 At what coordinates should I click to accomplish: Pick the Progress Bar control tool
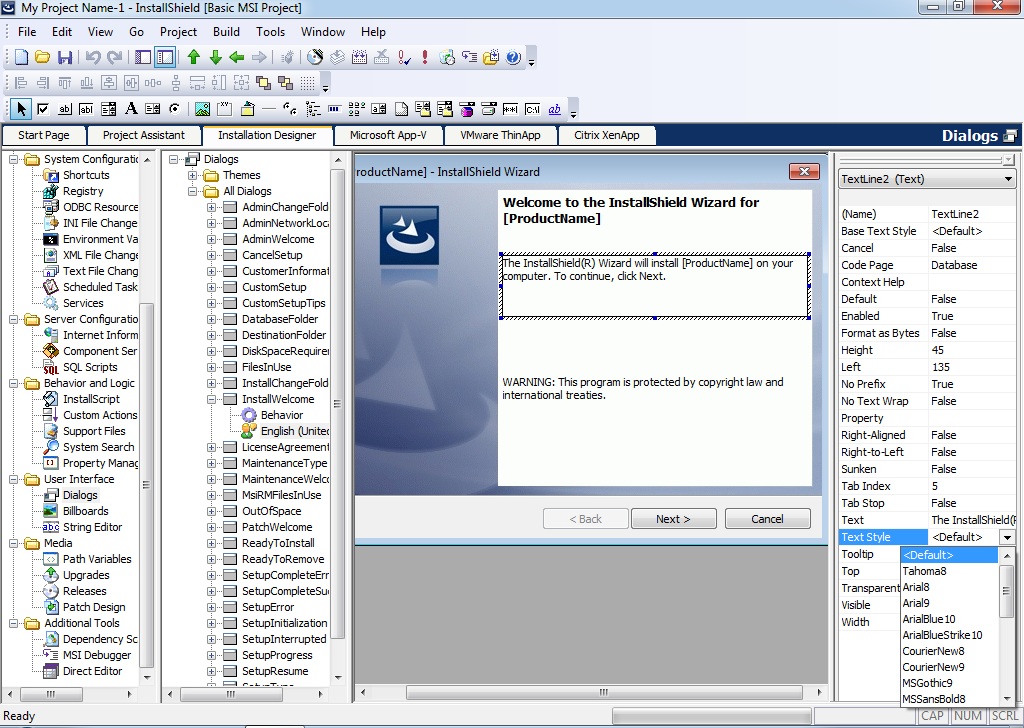click(334, 109)
